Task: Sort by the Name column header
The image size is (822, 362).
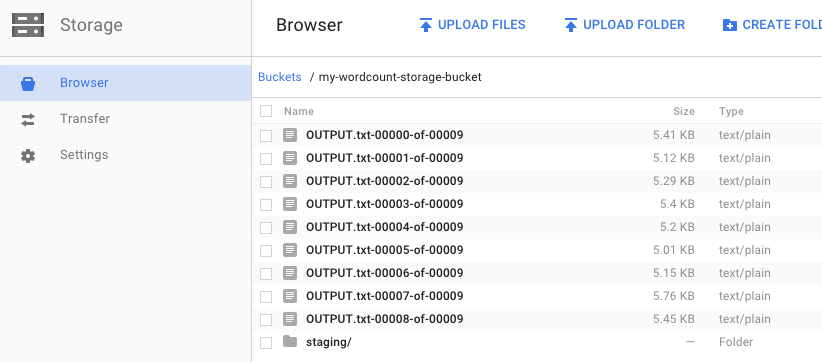Action: coord(299,111)
